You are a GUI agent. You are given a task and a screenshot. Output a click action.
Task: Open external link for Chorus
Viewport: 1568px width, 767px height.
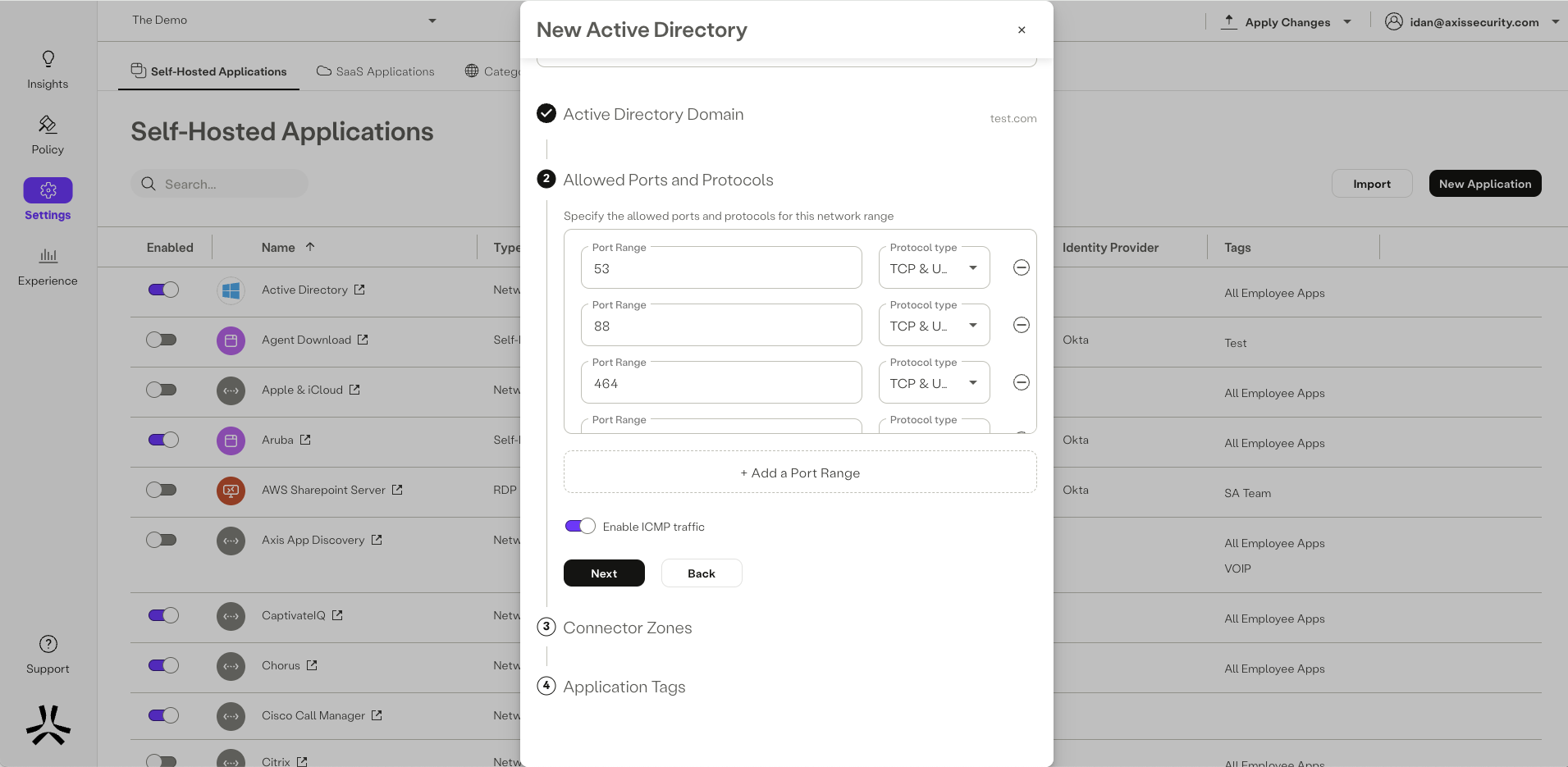click(312, 665)
